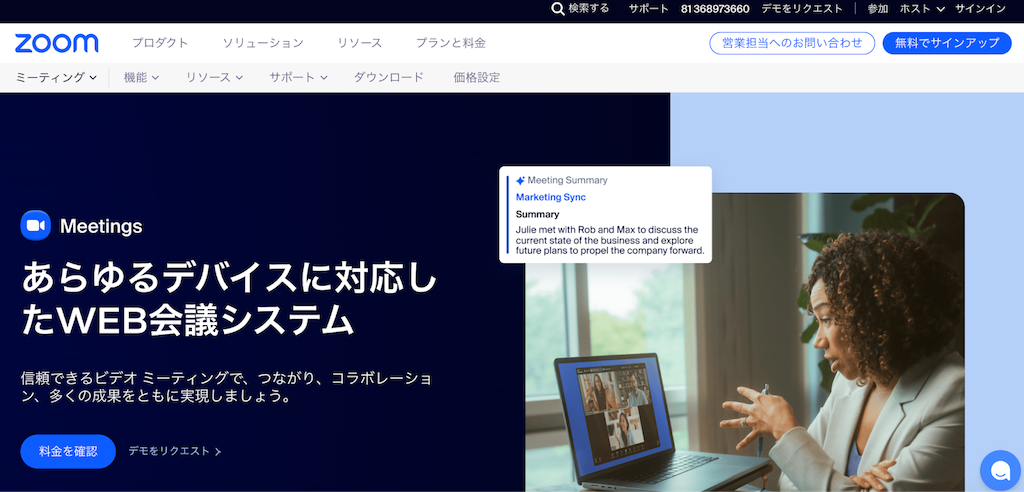Screen dimensions: 1024x492
Task: Open the ソリューション menu
Action: tap(263, 43)
